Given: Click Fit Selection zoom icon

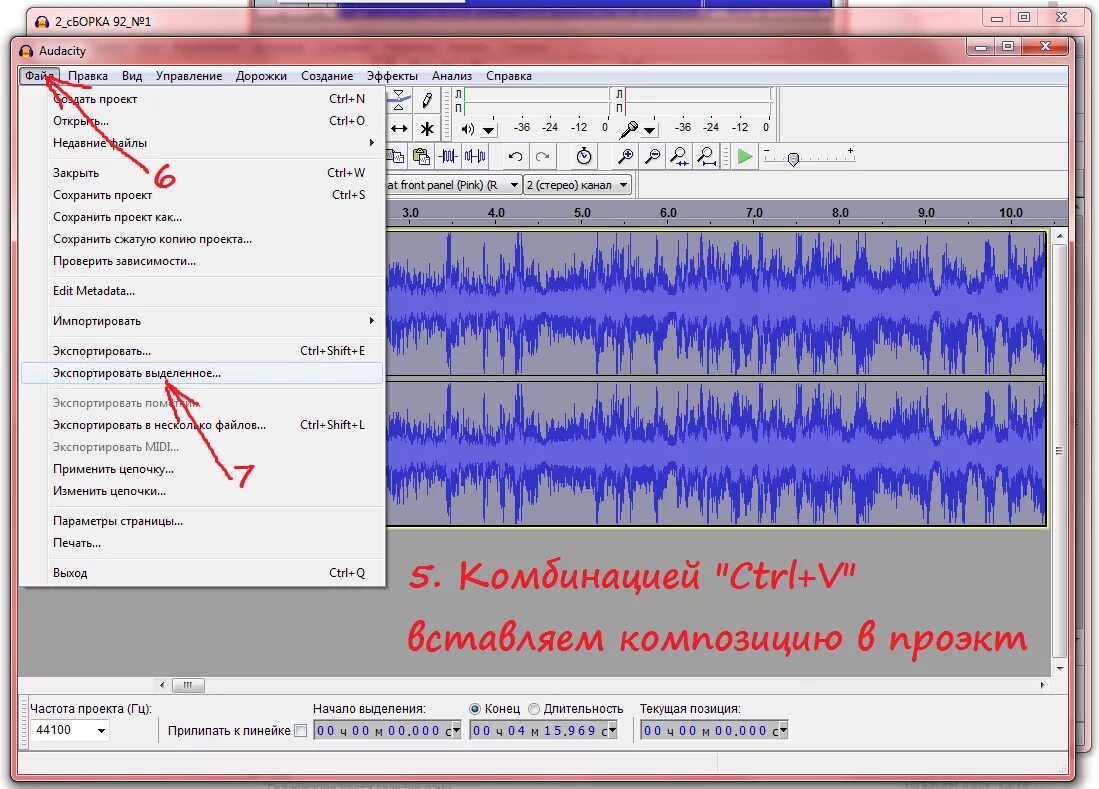Looking at the screenshot, I should (679, 156).
